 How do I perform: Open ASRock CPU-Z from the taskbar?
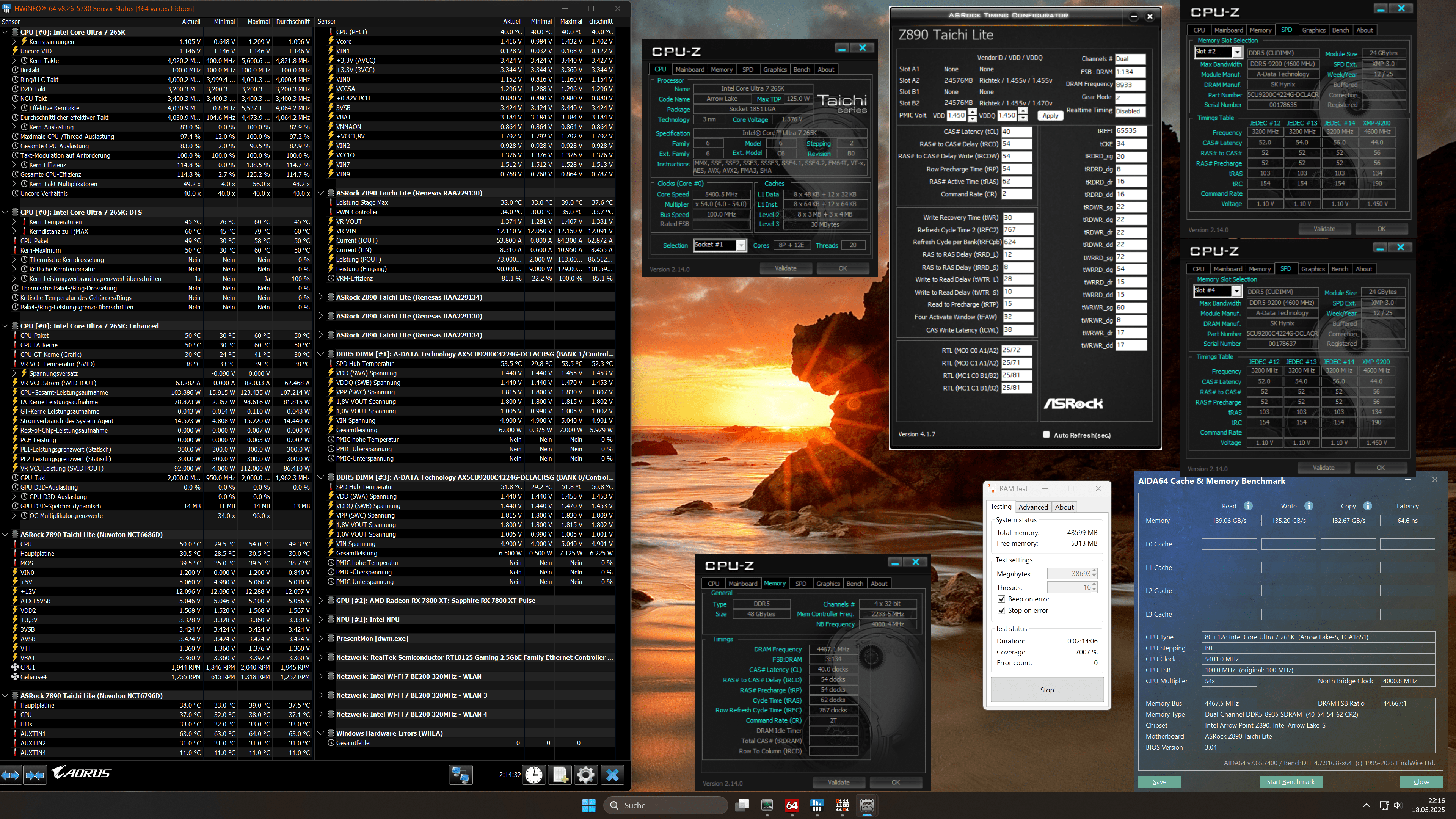click(866, 805)
